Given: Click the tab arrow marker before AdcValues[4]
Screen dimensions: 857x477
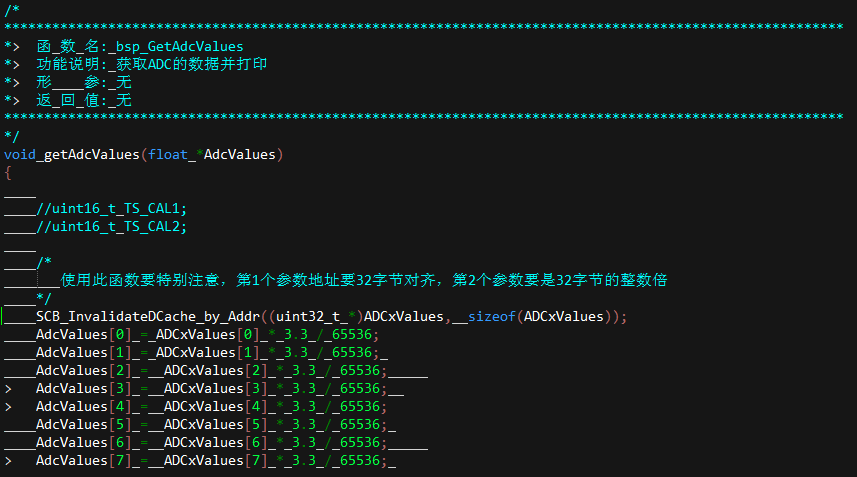Looking at the screenshot, I should (8, 407).
